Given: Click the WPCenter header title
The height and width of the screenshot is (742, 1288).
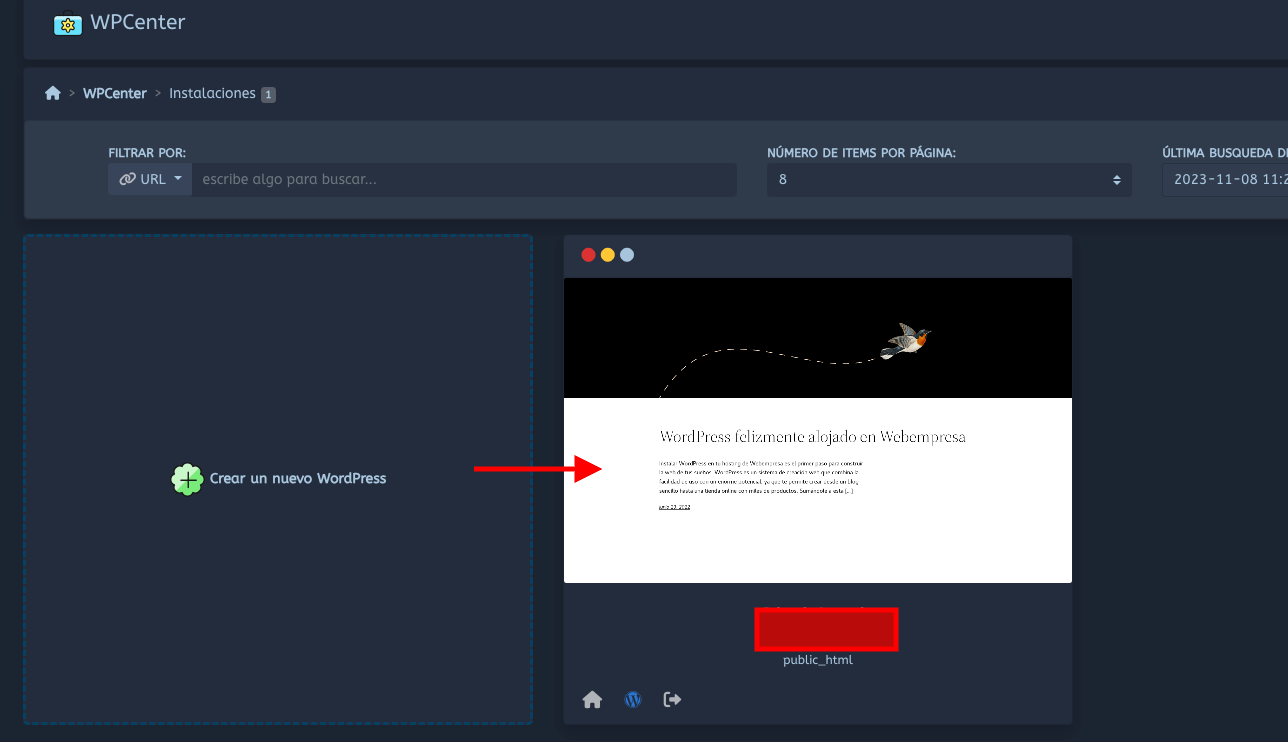Looking at the screenshot, I should tap(138, 22).
